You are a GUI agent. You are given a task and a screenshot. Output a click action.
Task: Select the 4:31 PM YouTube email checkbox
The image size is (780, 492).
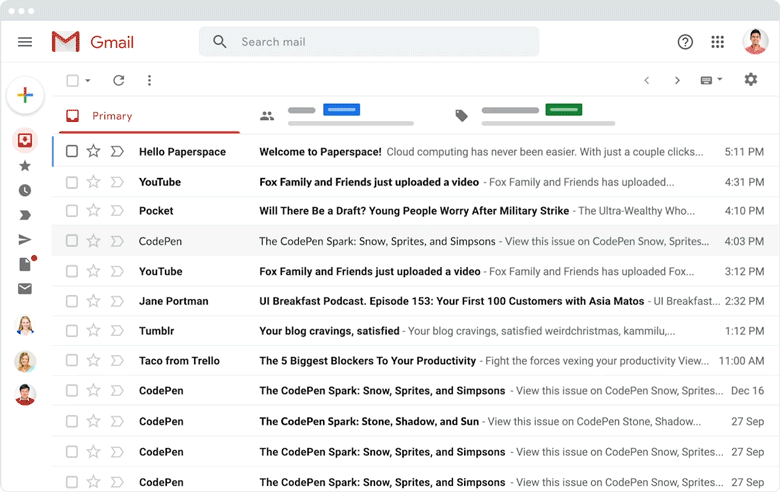tap(72, 182)
